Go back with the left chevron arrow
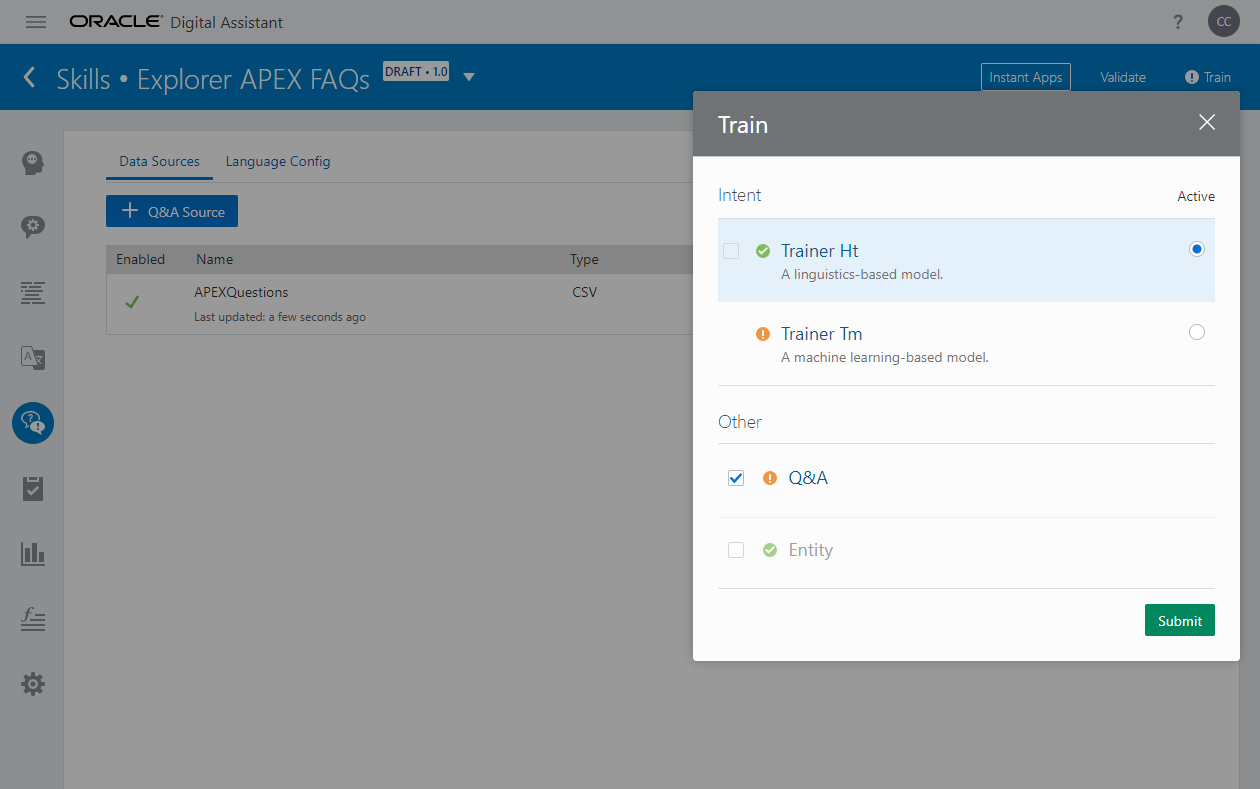The width and height of the screenshot is (1260, 789). tap(30, 77)
